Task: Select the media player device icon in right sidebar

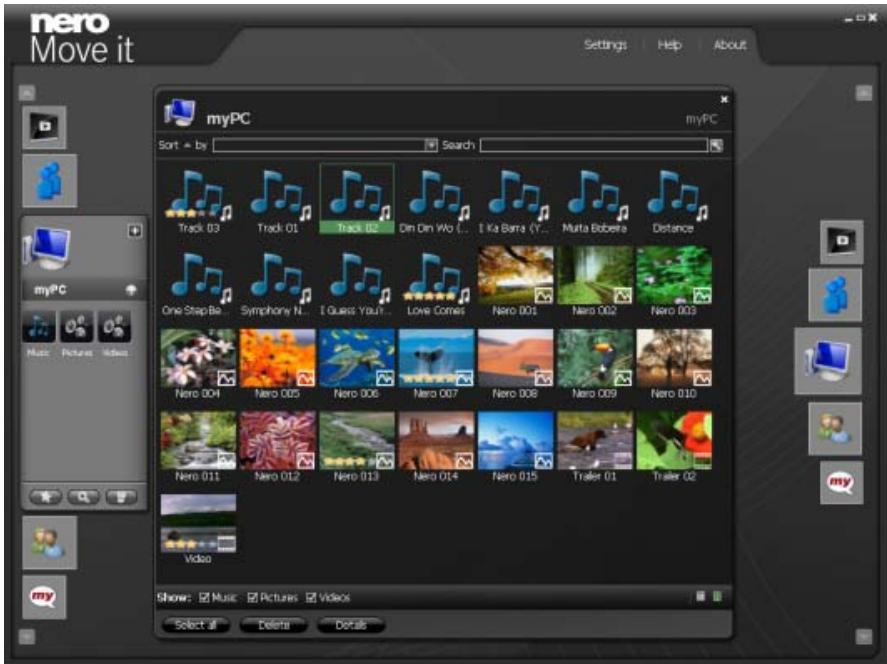Action: (x=842, y=242)
